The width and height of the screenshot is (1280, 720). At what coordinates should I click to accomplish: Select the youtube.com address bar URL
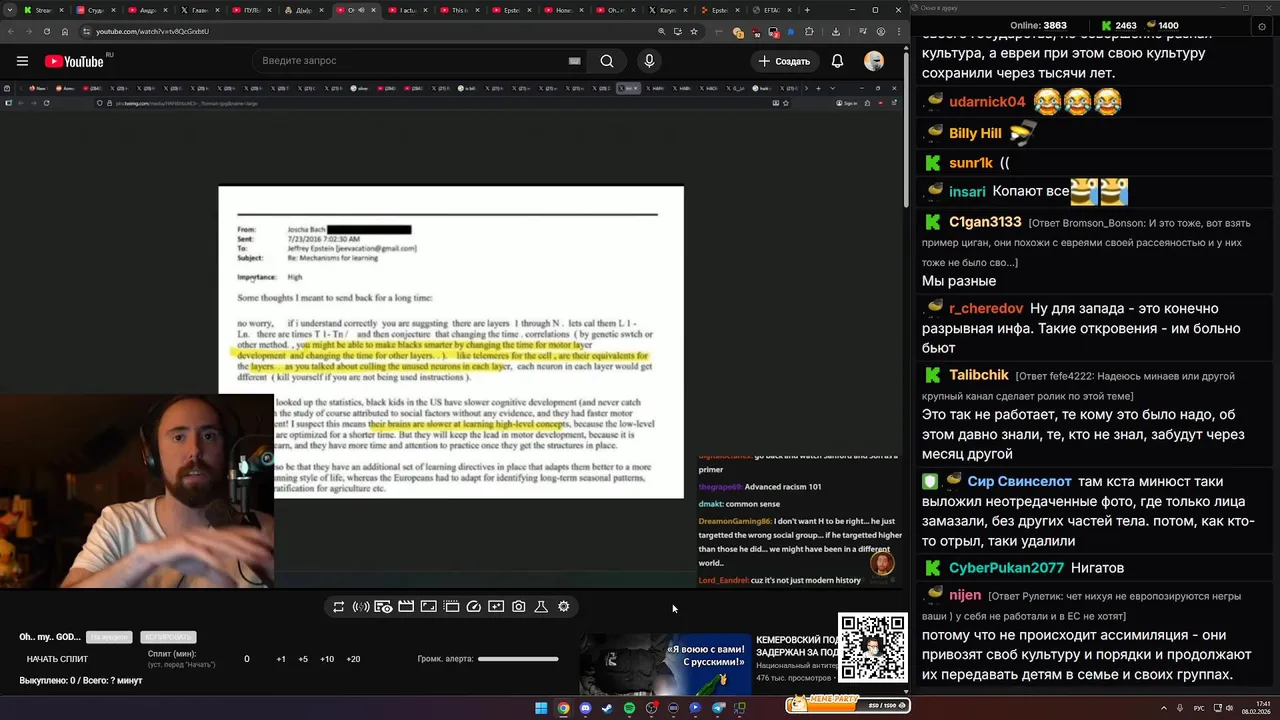152,31
